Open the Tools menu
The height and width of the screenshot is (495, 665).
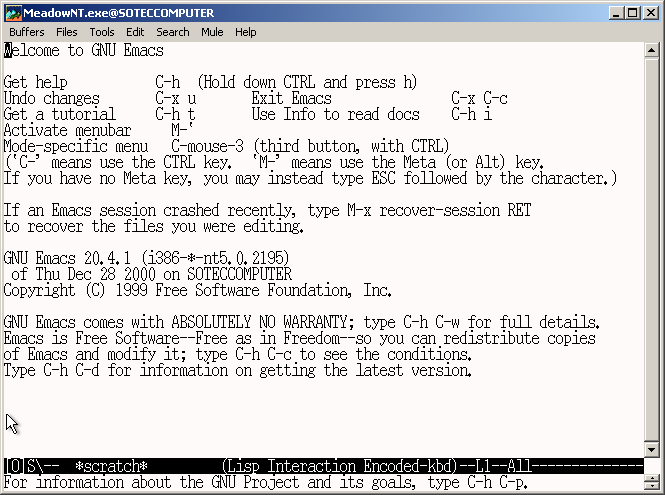pos(102,32)
